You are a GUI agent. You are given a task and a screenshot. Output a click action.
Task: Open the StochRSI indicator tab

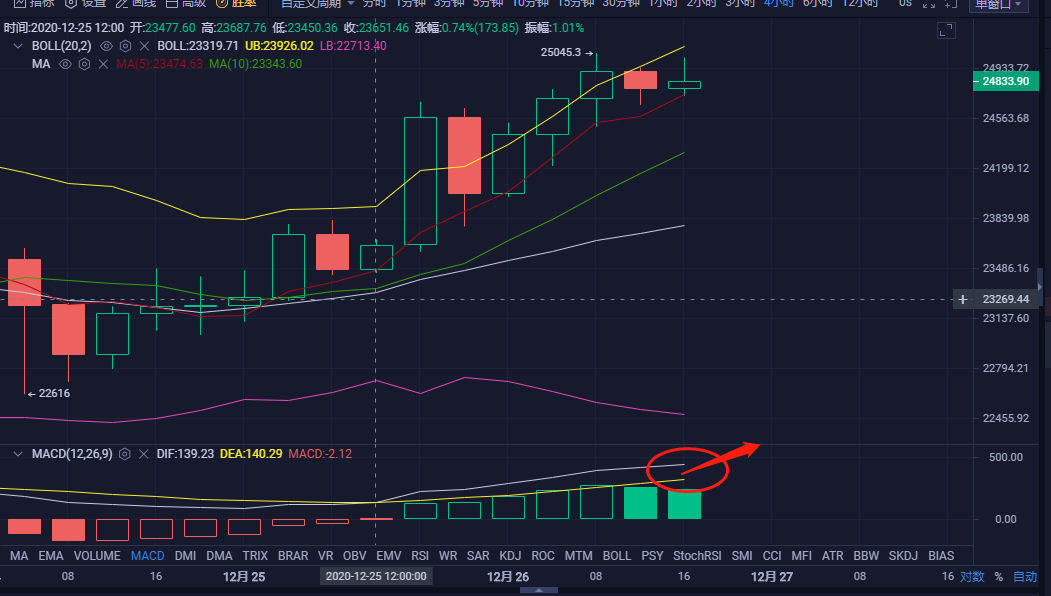(697, 556)
